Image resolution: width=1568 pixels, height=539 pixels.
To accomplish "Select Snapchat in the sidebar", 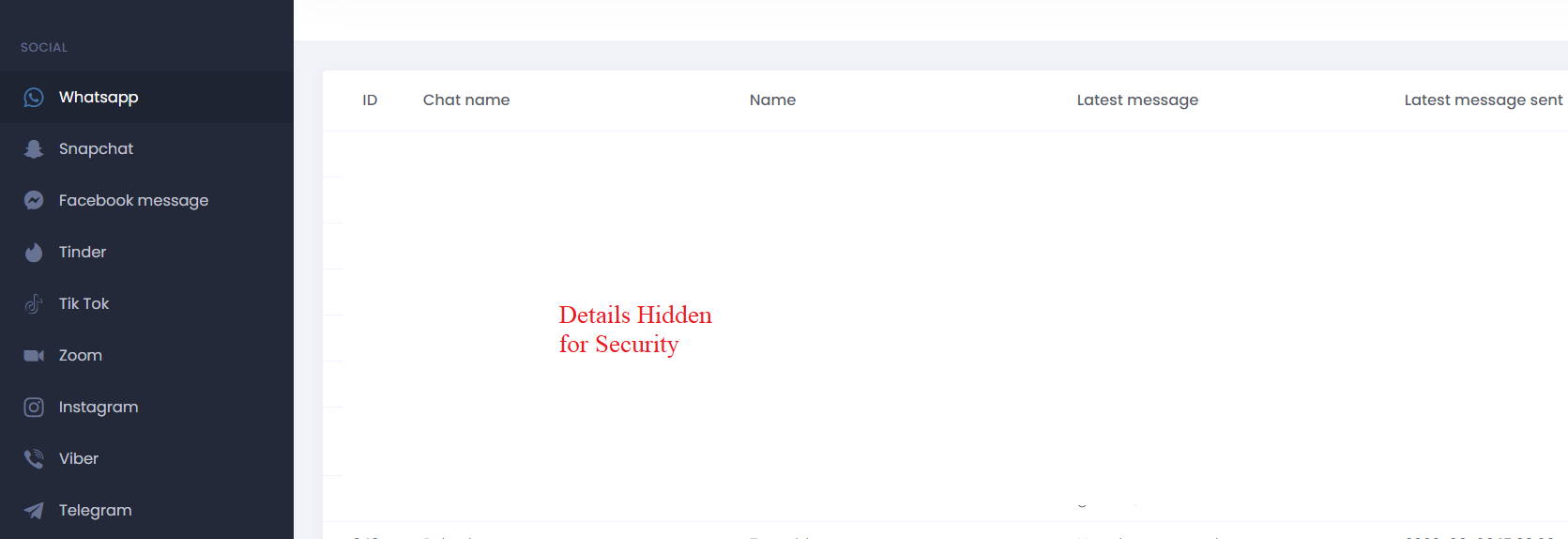I will (x=146, y=149).
